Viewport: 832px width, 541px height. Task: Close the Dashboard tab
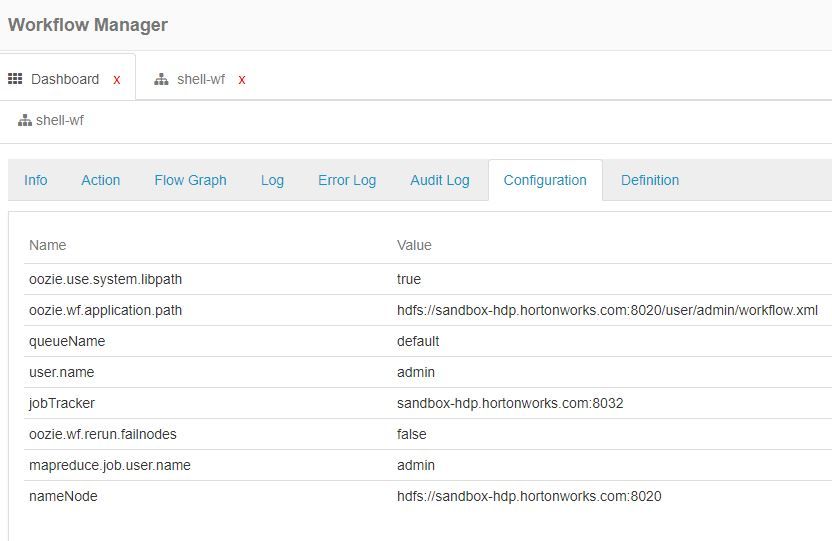click(x=117, y=79)
